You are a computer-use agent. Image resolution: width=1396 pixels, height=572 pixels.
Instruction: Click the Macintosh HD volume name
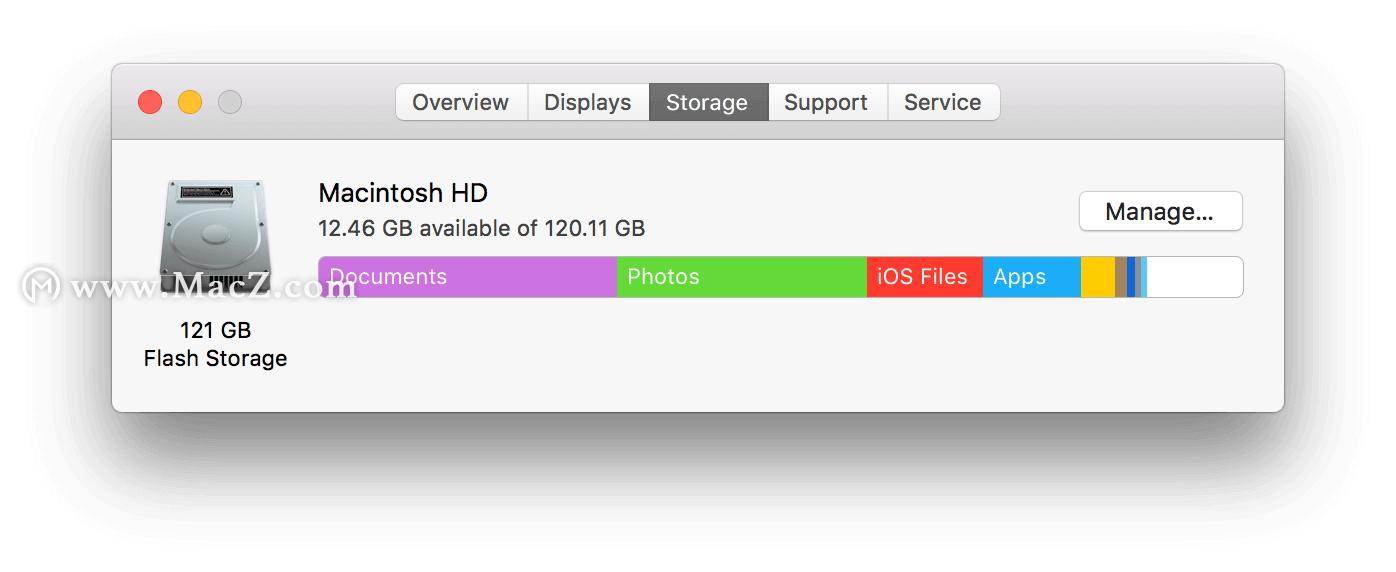coord(403,193)
